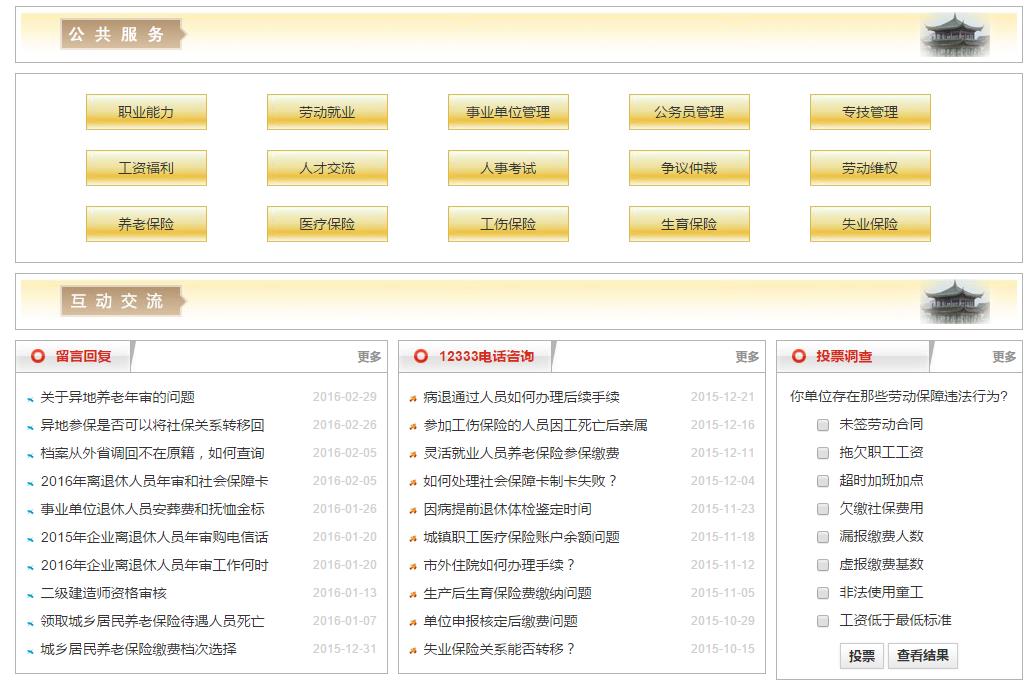Open the 医疗保险 service button
Viewport: 1031px width, 685px height.
click(327, 224)
